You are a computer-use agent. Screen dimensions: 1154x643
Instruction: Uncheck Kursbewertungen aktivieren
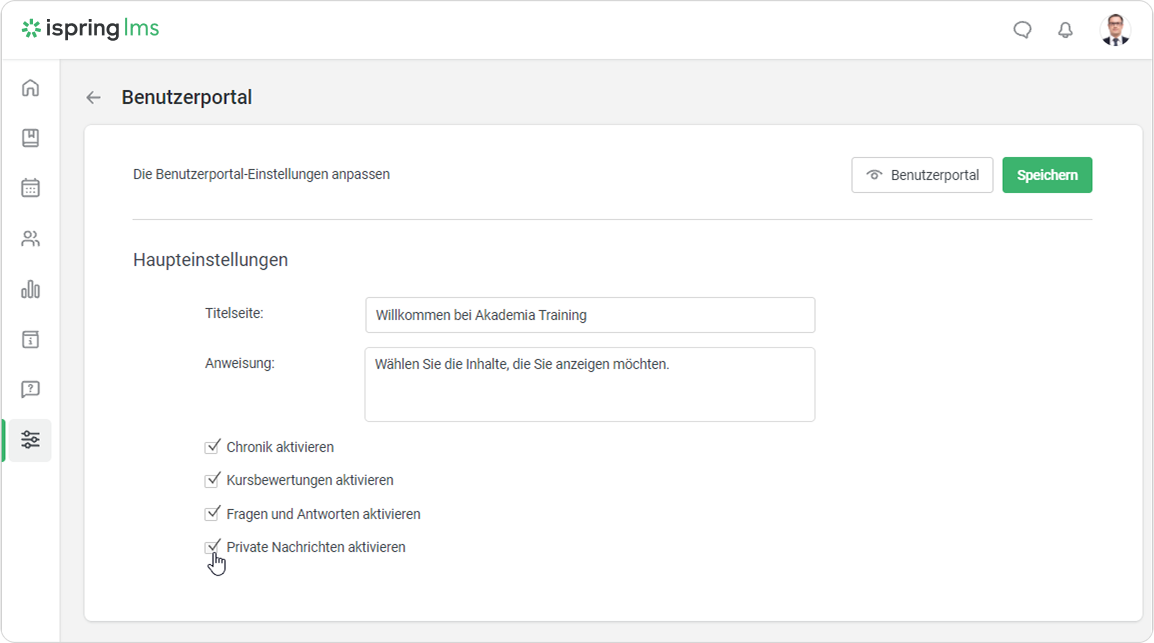click(x=212, y=480)
